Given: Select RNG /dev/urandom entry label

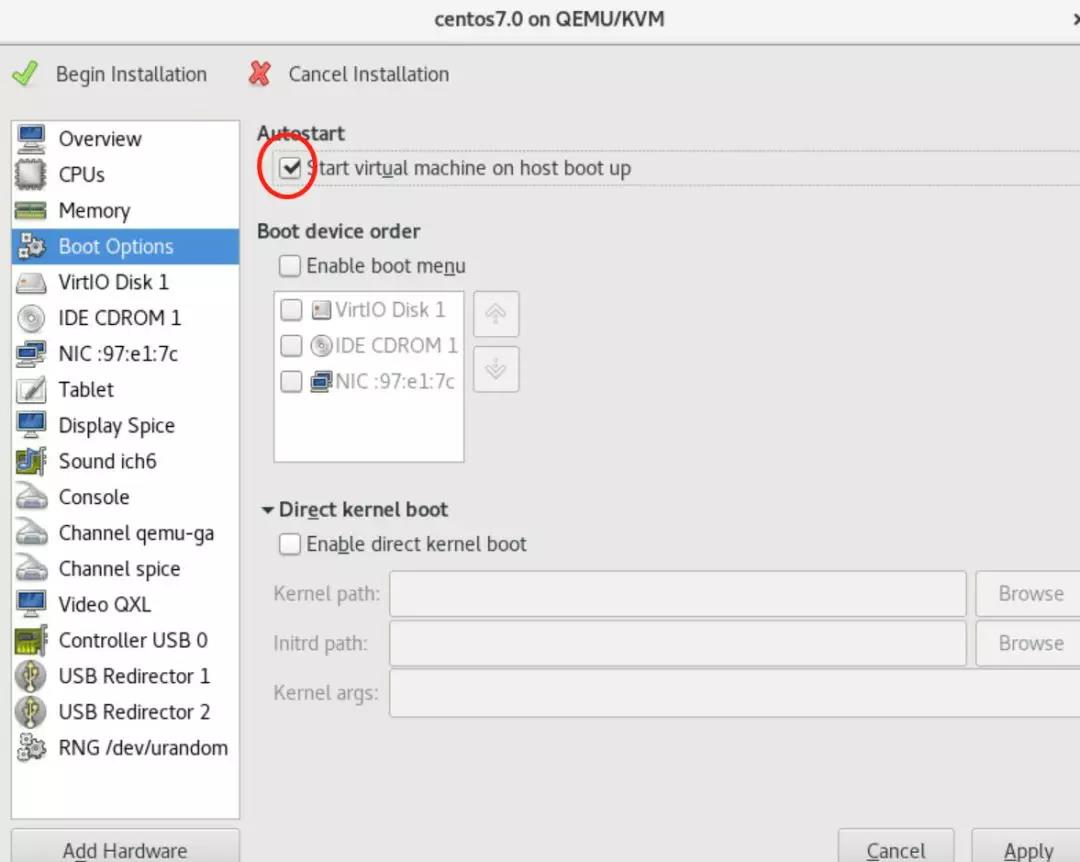Looking at the screenshot, I should [x=143, y=748].
